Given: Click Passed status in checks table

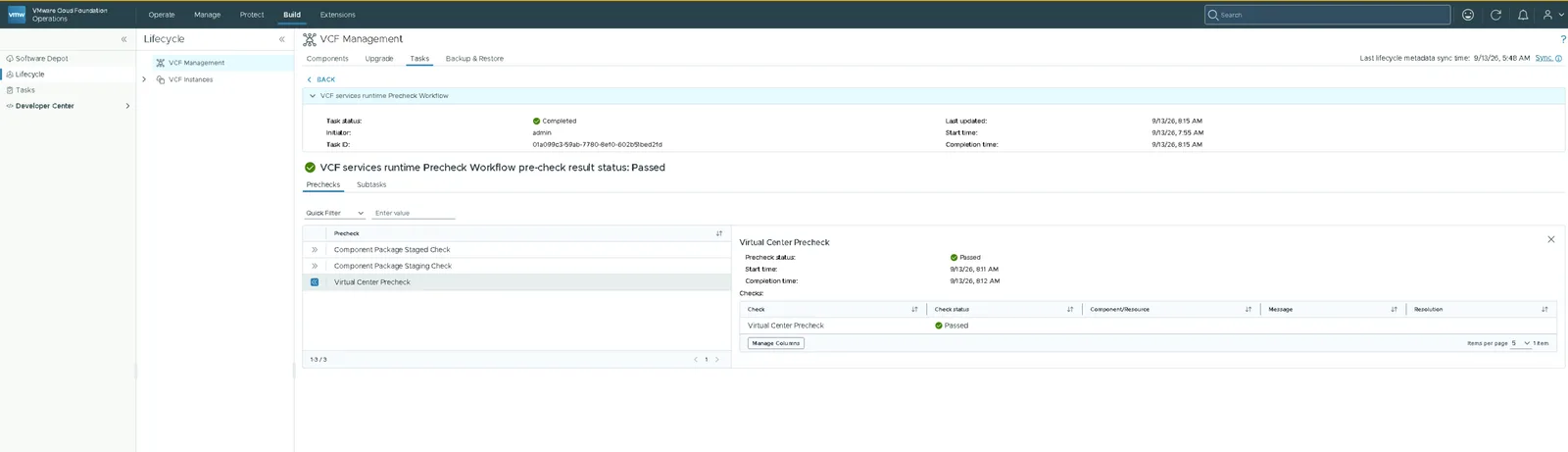Looking at the screenshot, I should [952, 326].
